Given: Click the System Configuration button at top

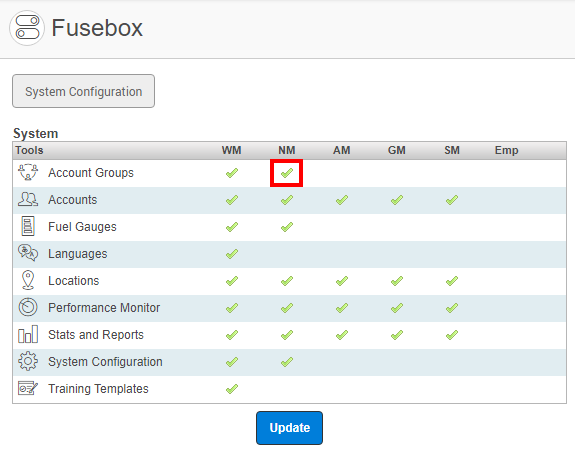Looking at the screenshot, I should coord(84,91).
